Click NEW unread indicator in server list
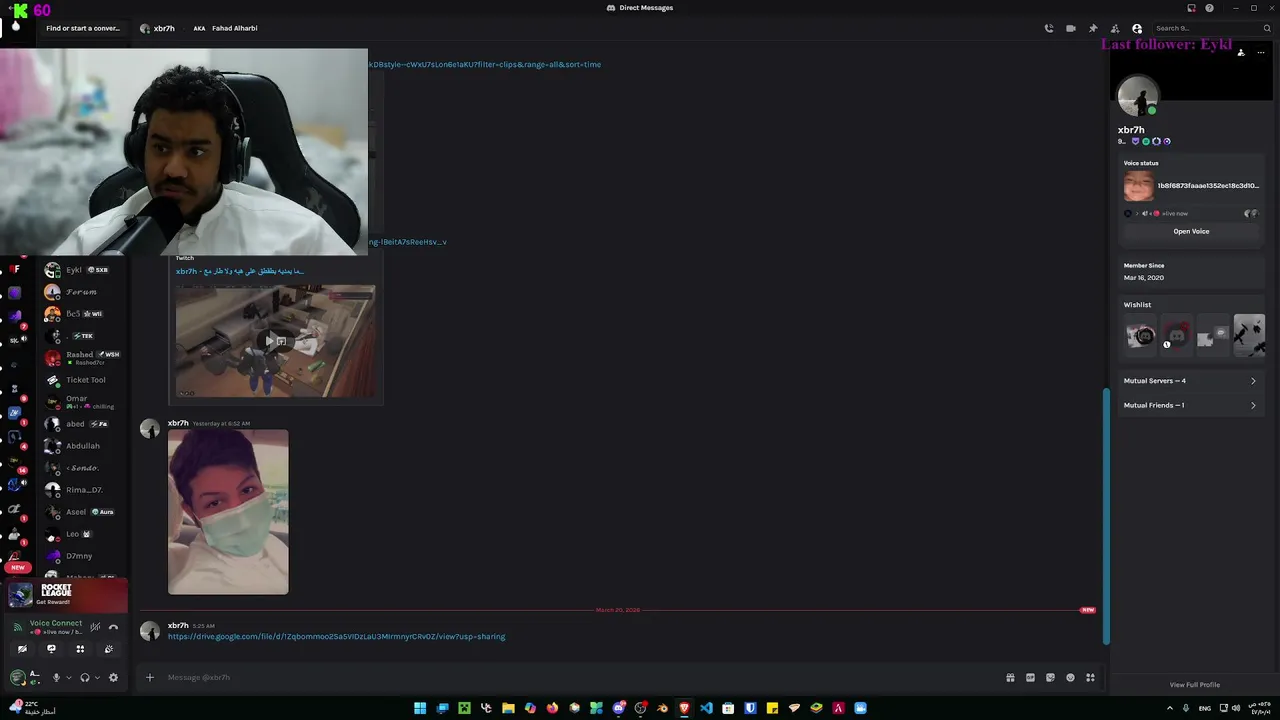This screenshot has height=720, width=1280. [x=17, y=567]
